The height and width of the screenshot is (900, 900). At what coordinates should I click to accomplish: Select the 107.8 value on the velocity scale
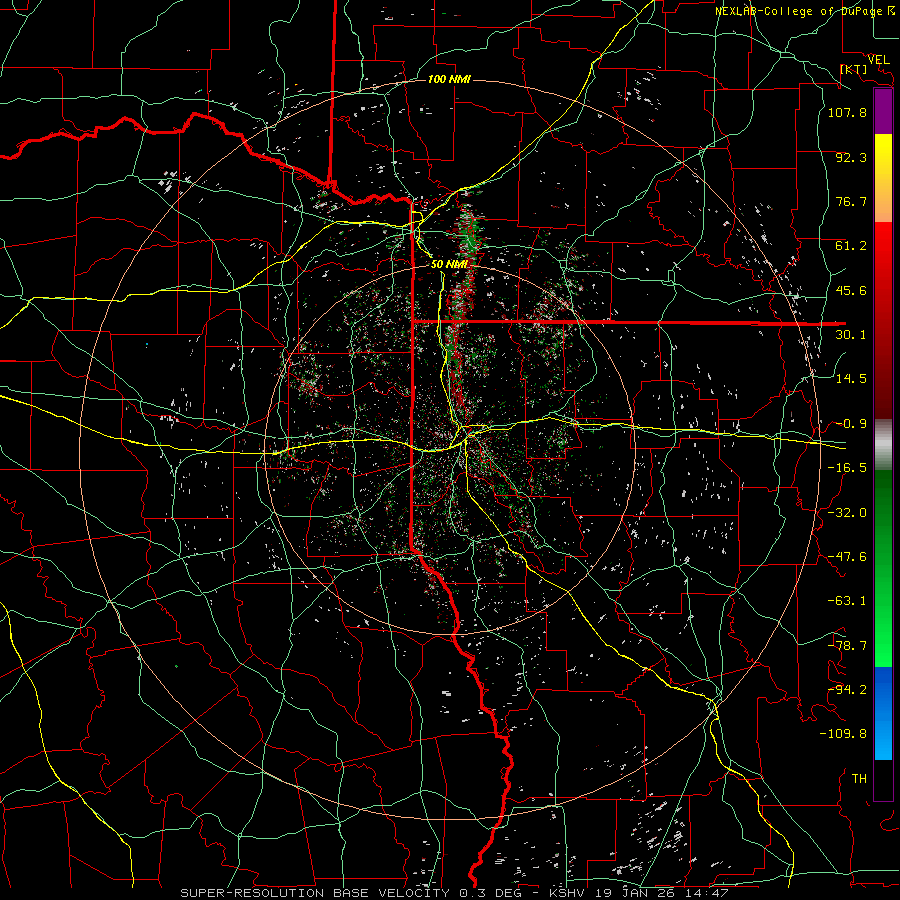(x=847, y=112)
